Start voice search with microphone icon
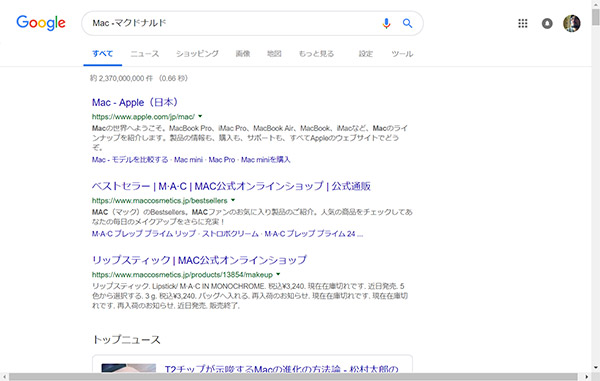600x381 pixels. tap(386, 23)
